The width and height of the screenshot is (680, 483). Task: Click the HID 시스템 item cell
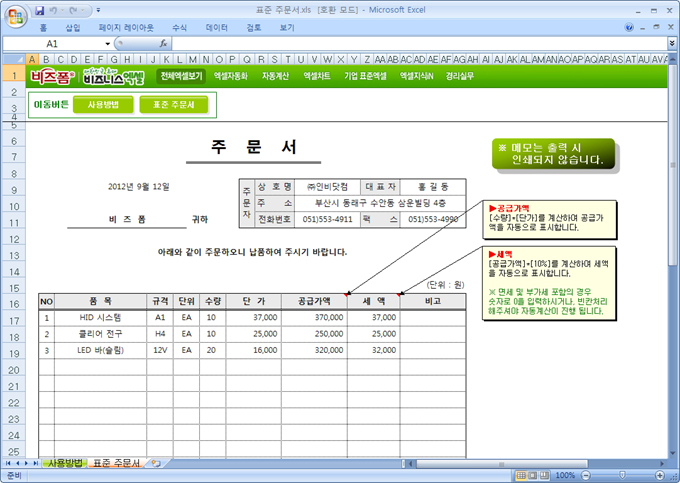(100, 317)
